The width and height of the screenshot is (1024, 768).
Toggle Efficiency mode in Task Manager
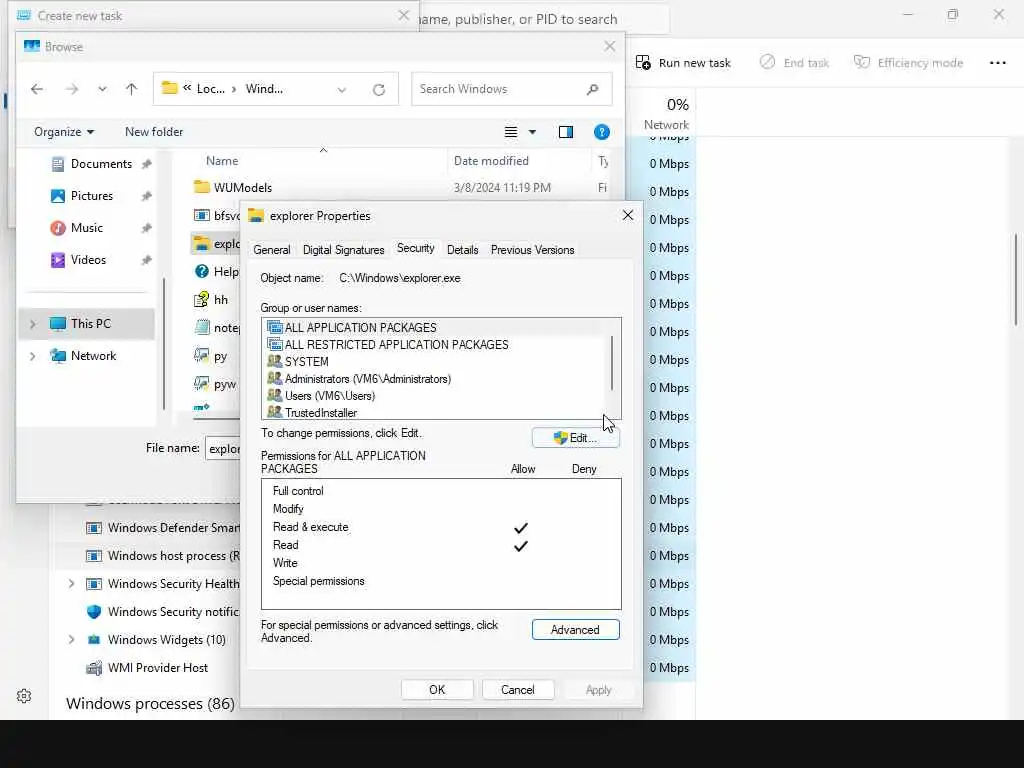click(908, 63)
